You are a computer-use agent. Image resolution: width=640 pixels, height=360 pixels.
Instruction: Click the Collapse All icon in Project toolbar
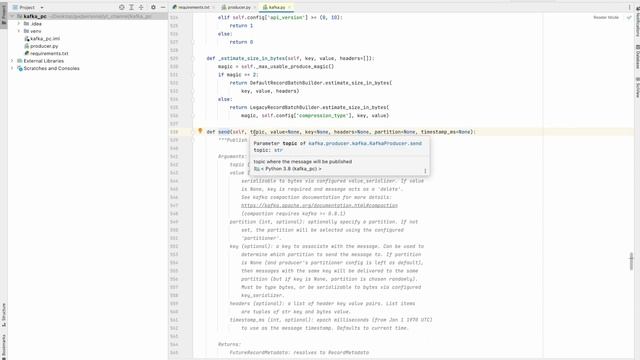141,7
